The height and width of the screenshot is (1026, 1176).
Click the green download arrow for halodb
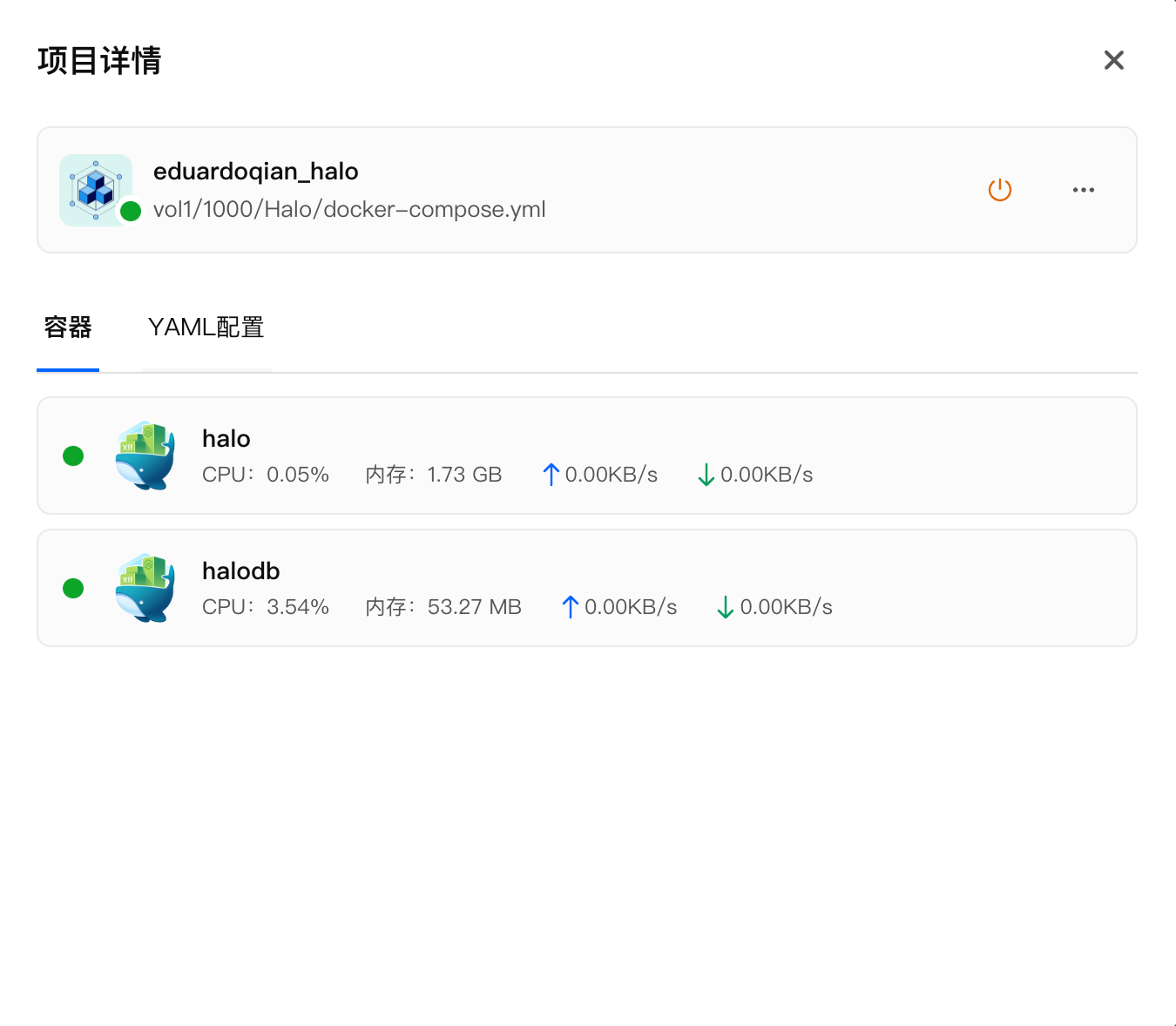tap(725, 607)
